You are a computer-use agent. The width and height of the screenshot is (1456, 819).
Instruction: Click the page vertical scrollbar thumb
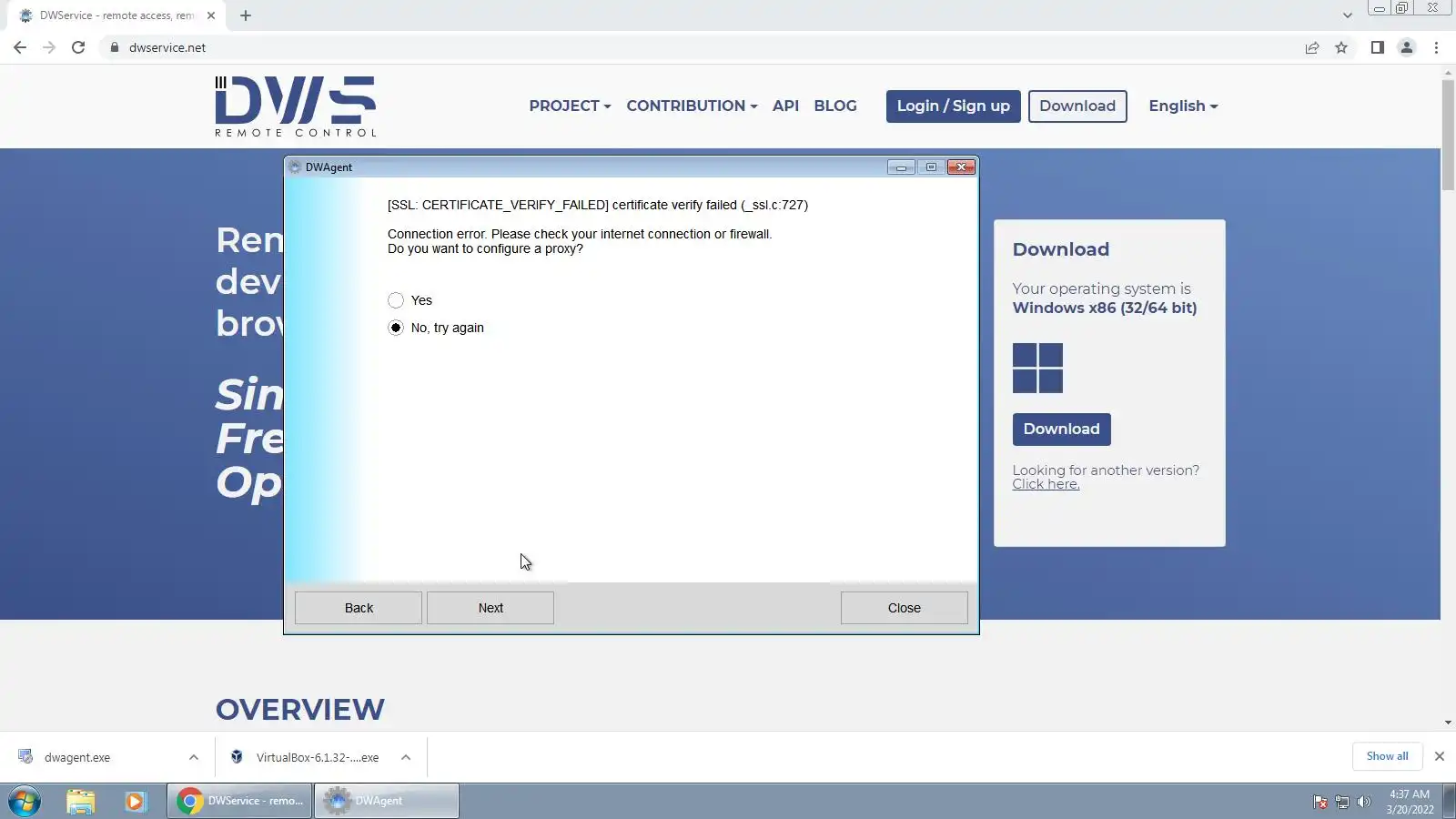coord(1448,135)
